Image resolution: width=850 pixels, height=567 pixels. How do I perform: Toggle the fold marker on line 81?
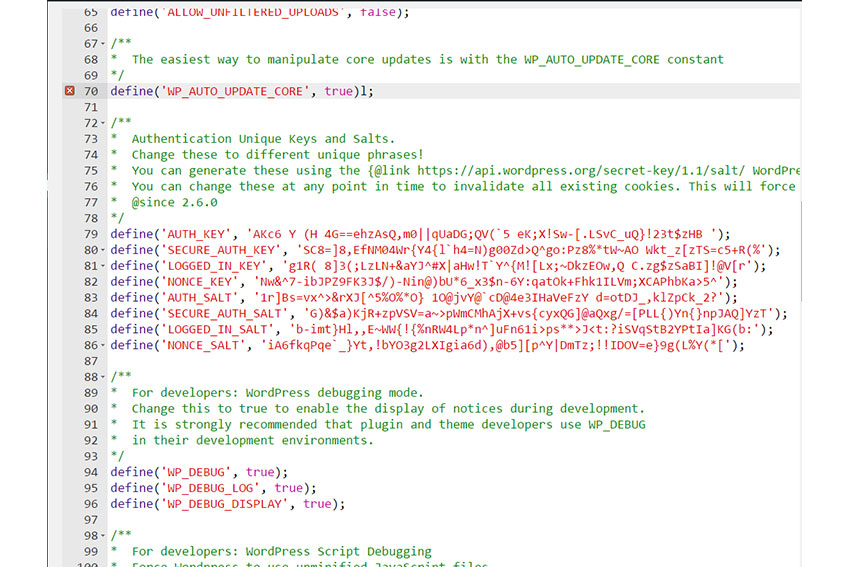102,266
